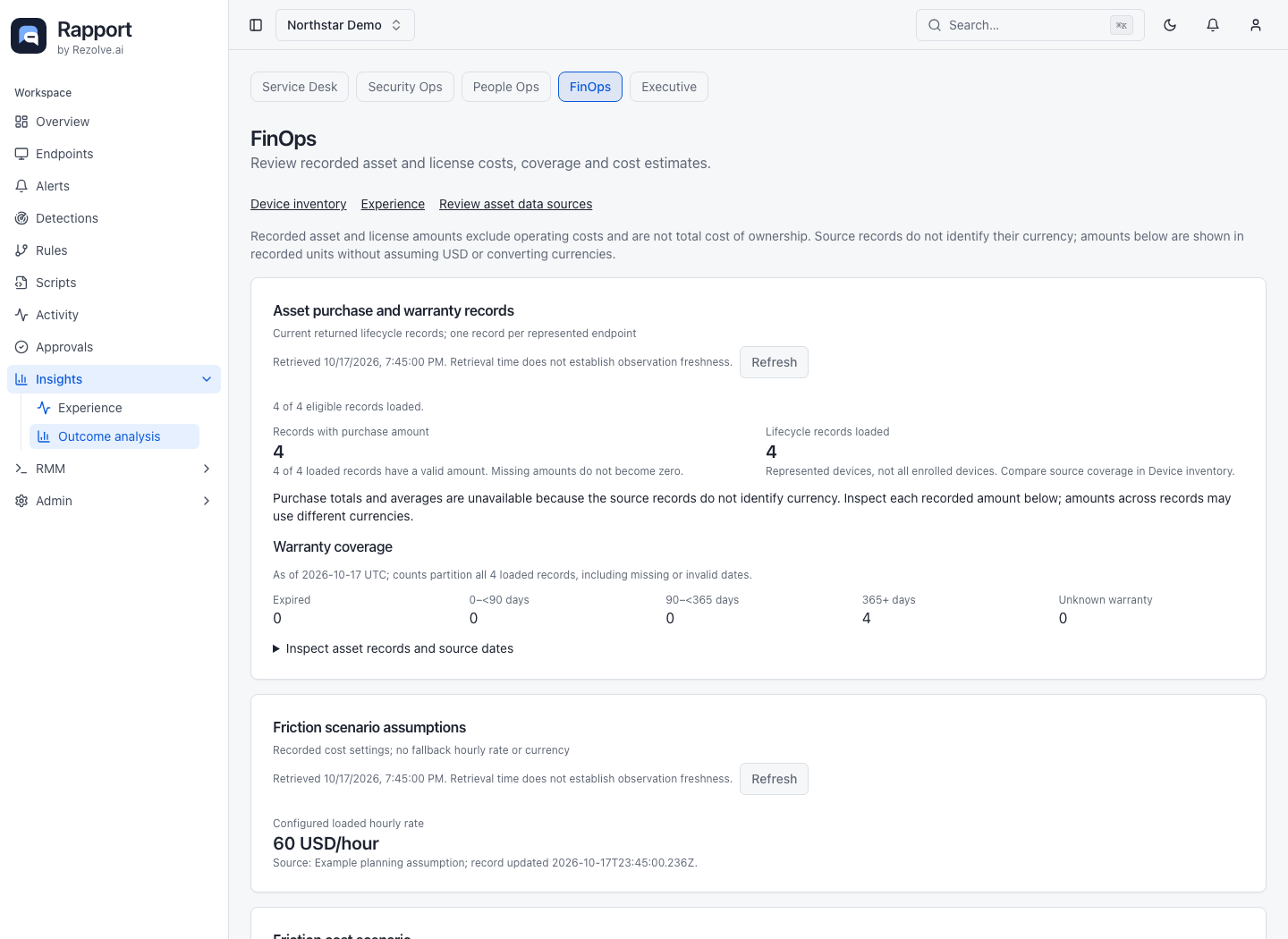Expand Inspect asset records and source dates
This screenshot has height=939, width=1288.
pos(393,648)
